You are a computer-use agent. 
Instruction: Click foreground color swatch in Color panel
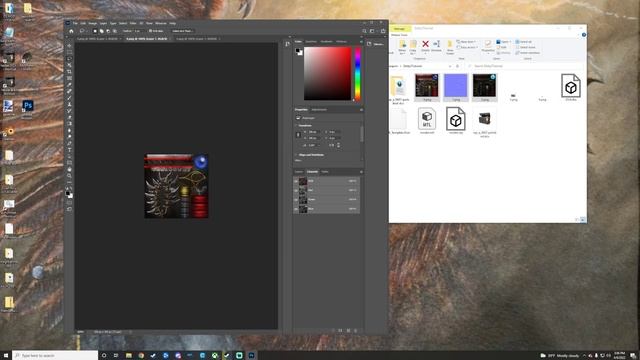[x=298, y=51]
